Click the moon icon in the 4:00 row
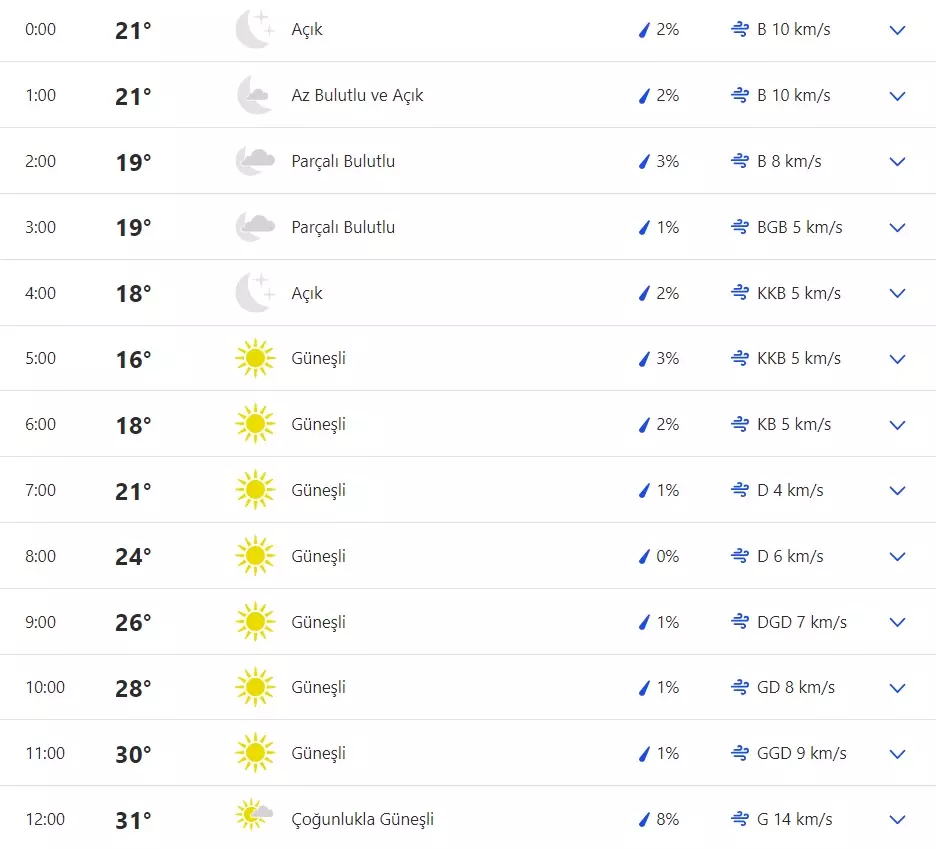Image resolution: width=936 pixels, height=849 pixels. pos(254,293)
